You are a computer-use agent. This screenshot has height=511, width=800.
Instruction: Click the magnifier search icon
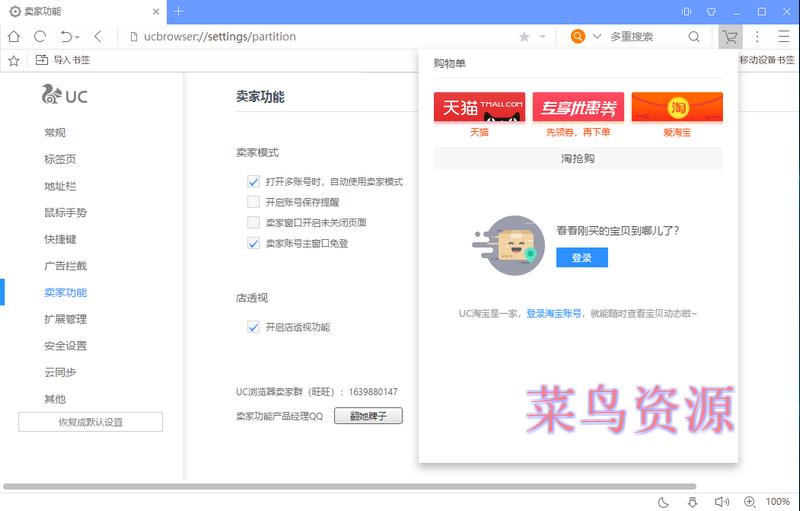pyautogui.click(x=694, y=37)
